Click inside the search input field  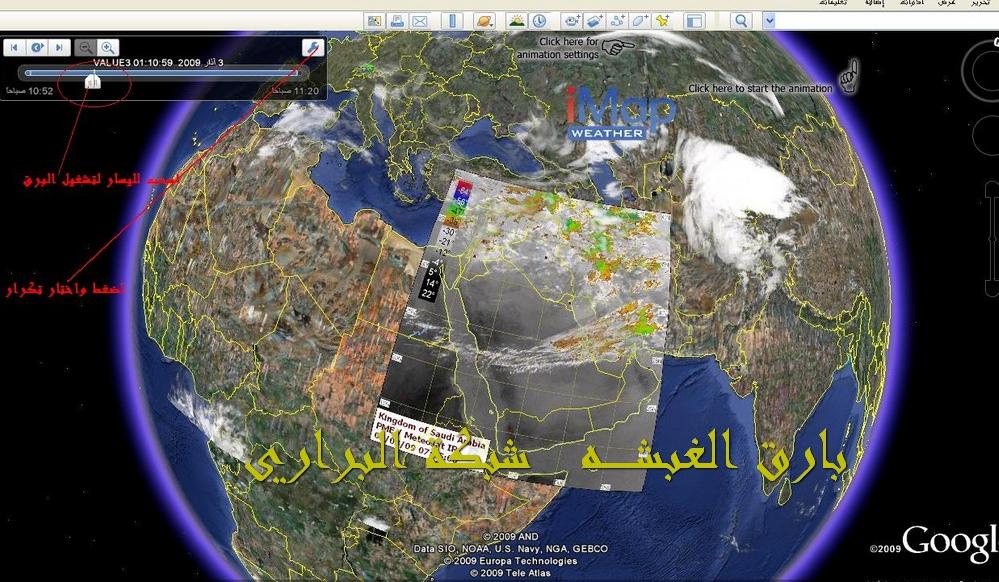tap(887, 21)
